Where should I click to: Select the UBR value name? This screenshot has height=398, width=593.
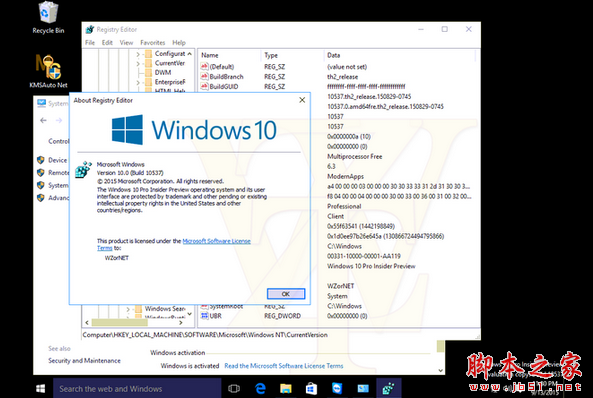click(x=216, y=316)
